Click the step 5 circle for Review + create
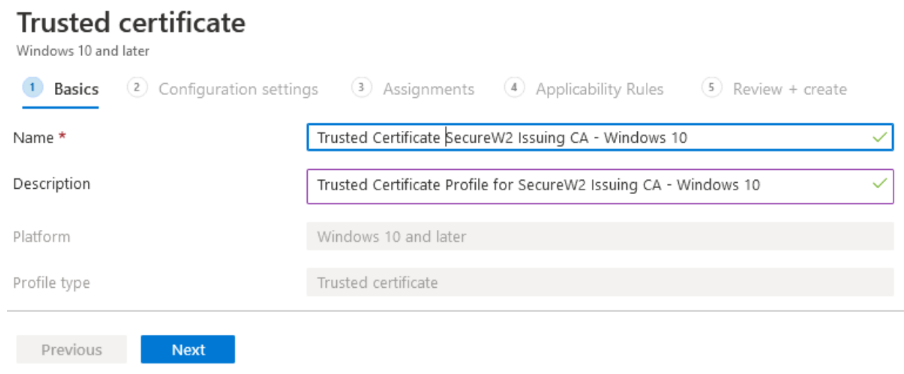This screenshot has height=374, width=904. (711, 88)
